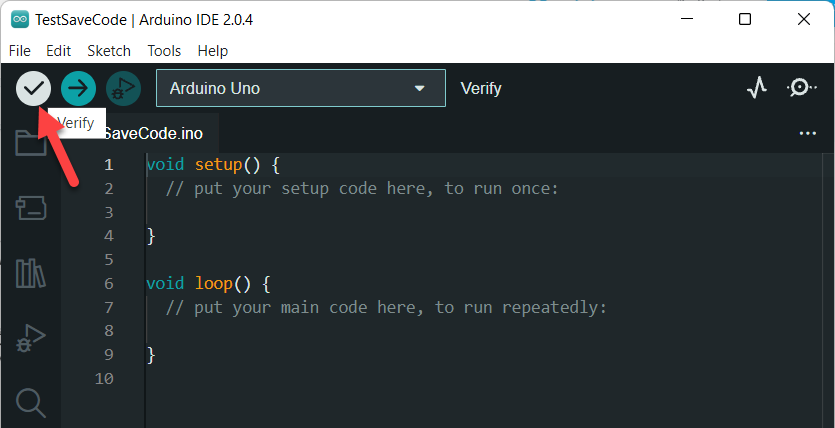Viewport: 835px width, 428px height.
Task: Click the closing brace on line 9
Action: pos(151,355)
